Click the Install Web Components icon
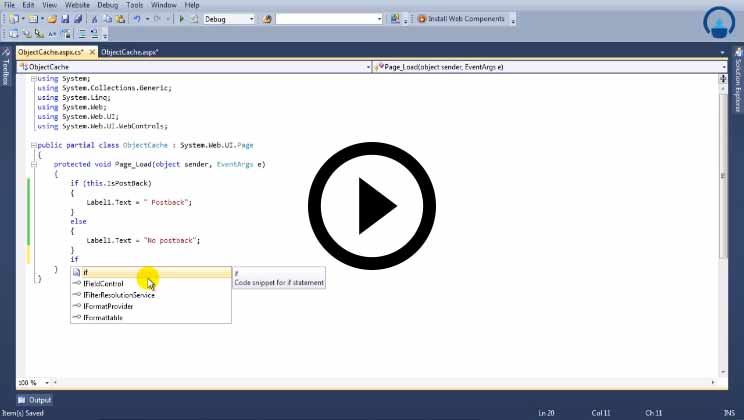Image resolution: width=744 pixels, height=420 pixels. (421, 19)
